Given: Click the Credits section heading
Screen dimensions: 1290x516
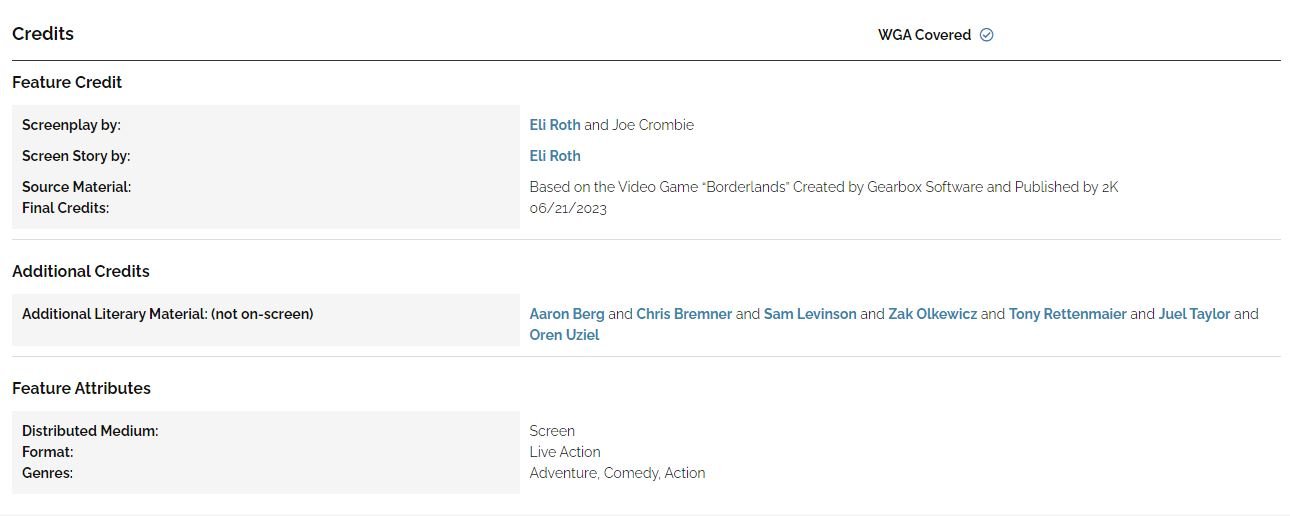Looking at the screenshot, I should pos(43,33).
